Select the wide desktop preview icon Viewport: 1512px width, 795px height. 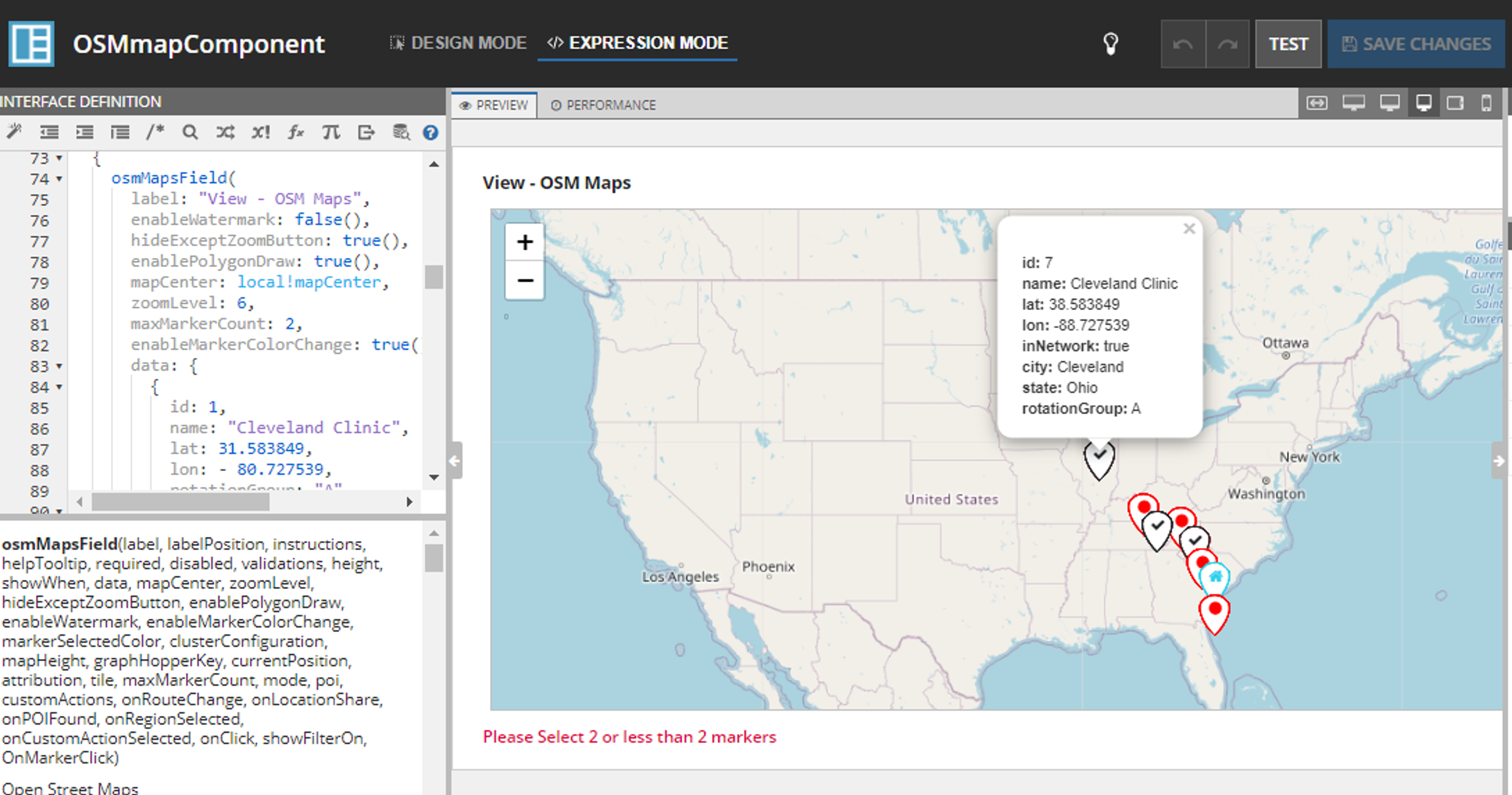coord(1353,104)
